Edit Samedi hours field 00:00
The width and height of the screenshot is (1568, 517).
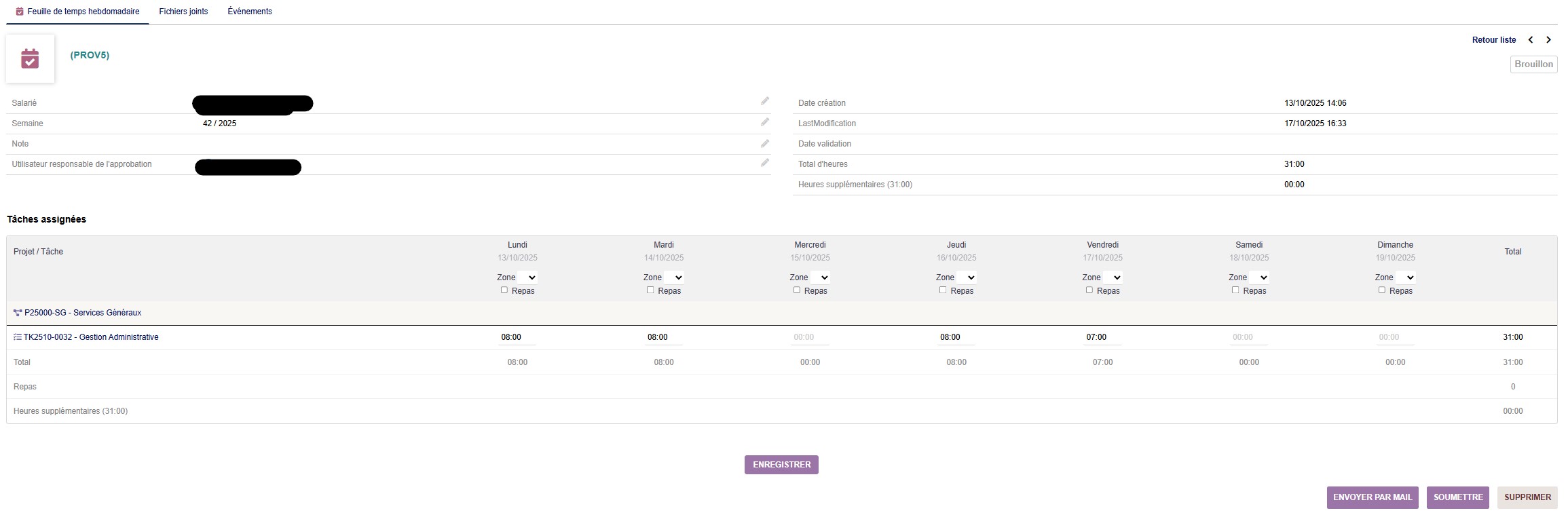pos(1249,337)
